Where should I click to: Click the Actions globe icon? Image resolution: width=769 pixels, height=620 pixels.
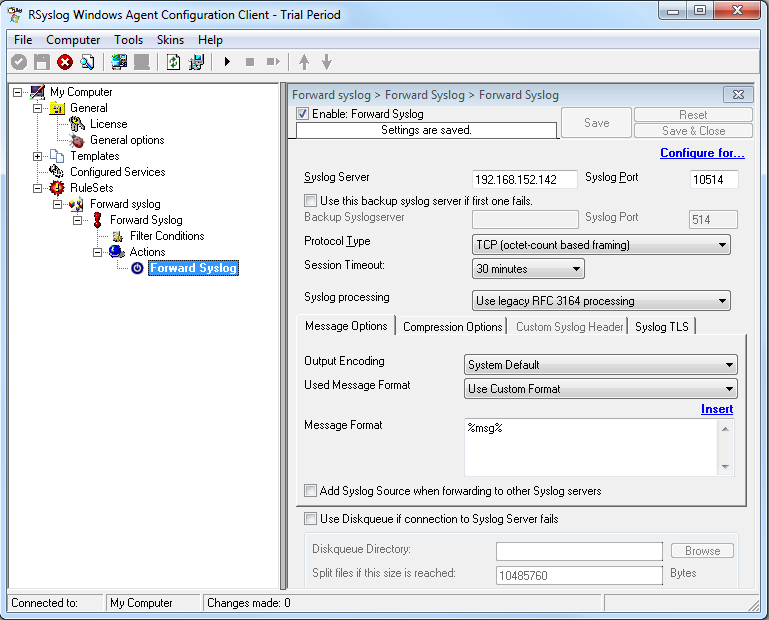[x=117, y=252]
